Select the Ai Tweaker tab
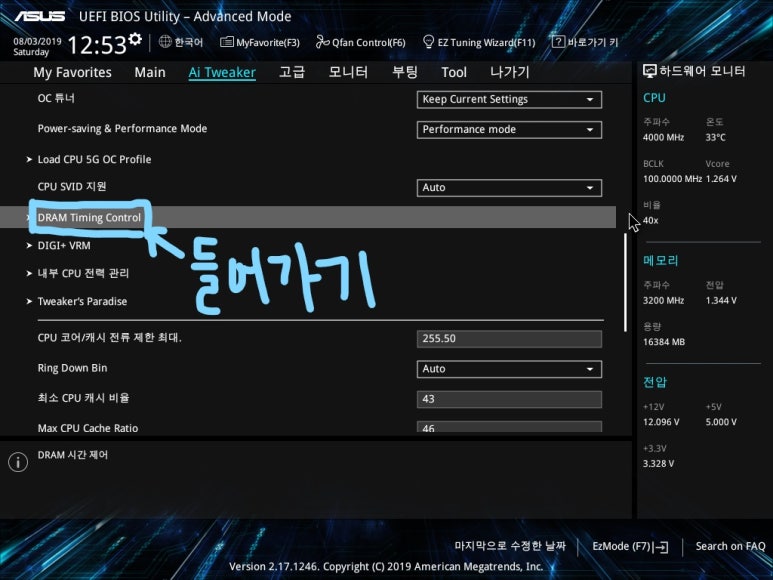This screenshot has height=580, width=773. click(222, 72)
